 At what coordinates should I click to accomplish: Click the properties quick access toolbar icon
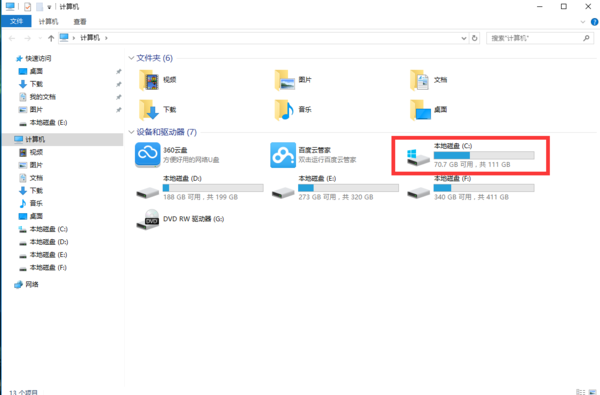tap(28, 7)
